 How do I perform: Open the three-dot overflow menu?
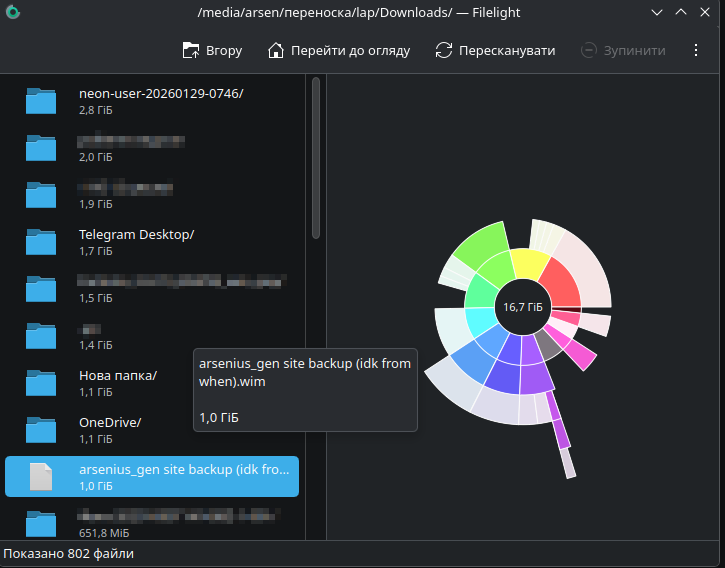[696, 50]
